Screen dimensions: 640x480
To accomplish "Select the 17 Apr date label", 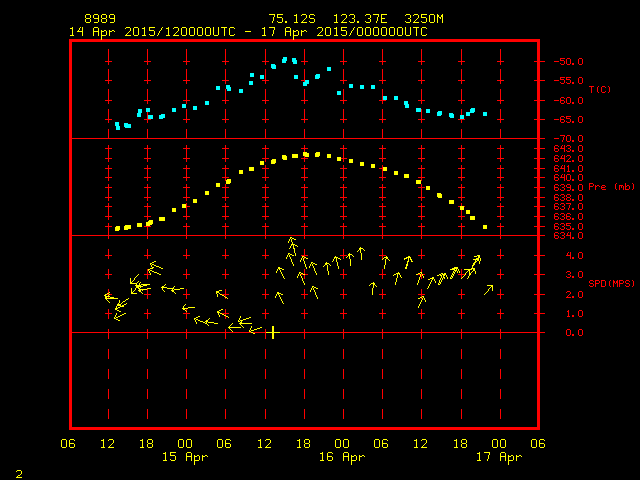I will coord(497,457).
